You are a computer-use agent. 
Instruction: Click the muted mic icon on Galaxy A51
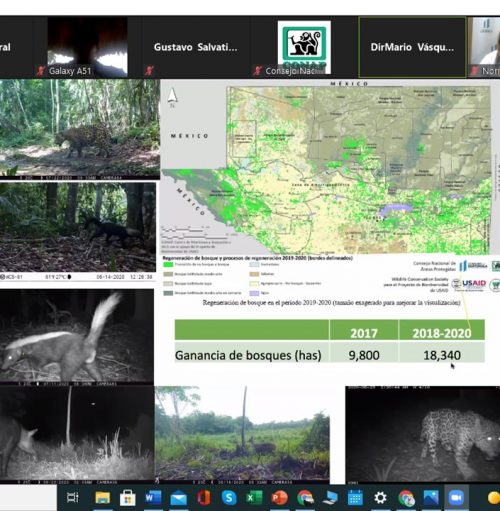pos(41,70)
